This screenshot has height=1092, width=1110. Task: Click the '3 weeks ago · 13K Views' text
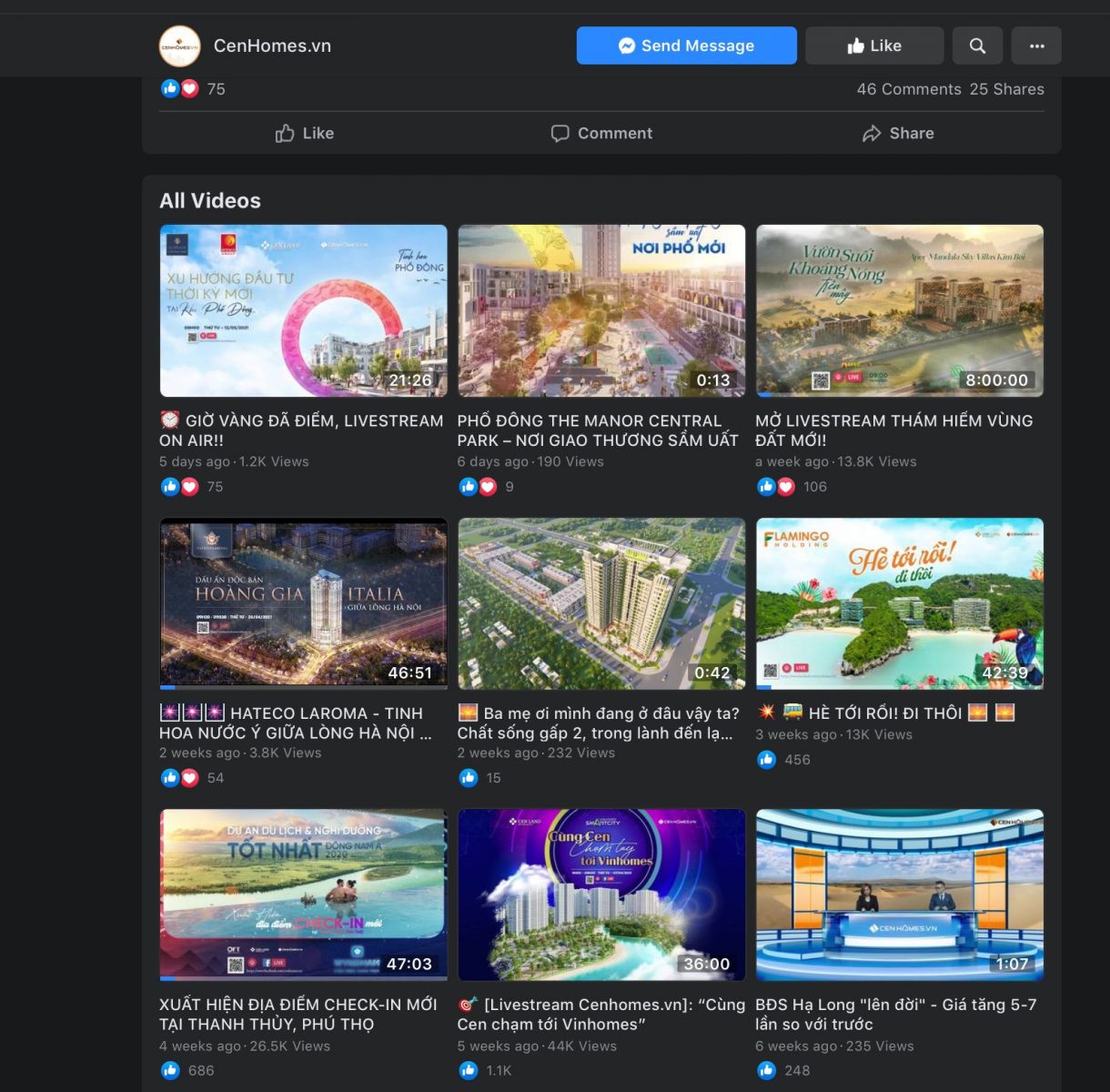point(833,734)
